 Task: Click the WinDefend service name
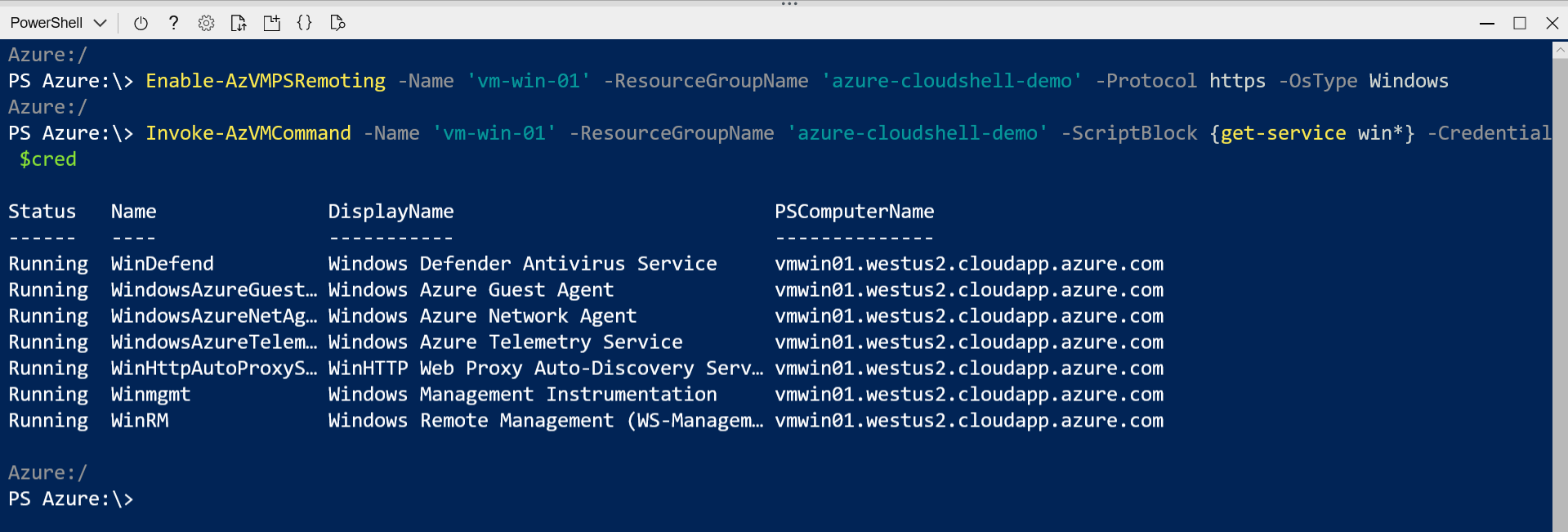pyautogui.click(x=162, y=264)
